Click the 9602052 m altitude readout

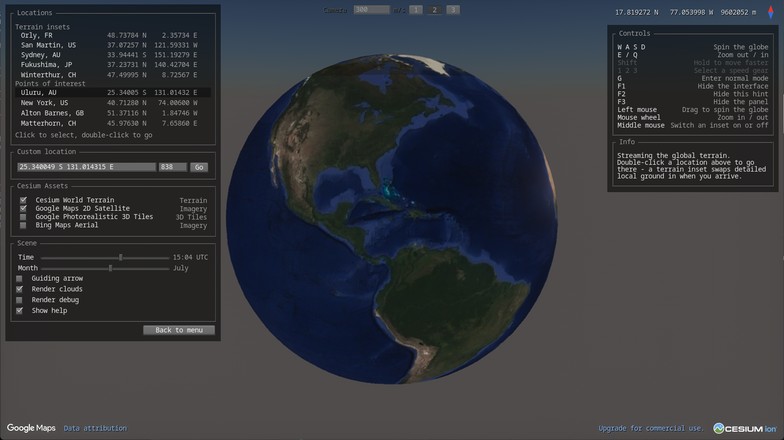point(738,12)
